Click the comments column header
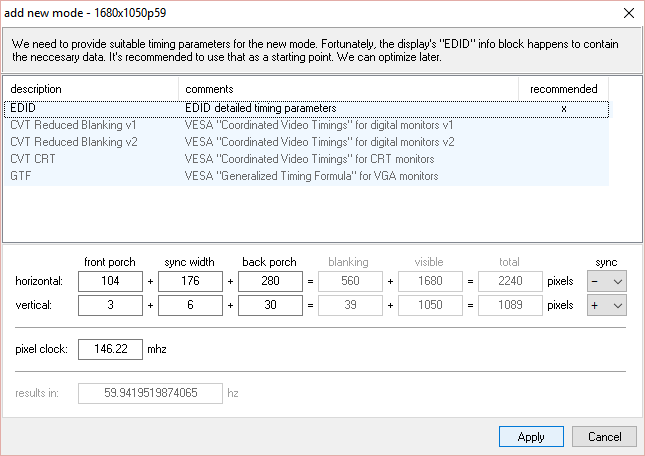This screenshot has height=456, width=645. pyautogui.click(x=350, y=89)
